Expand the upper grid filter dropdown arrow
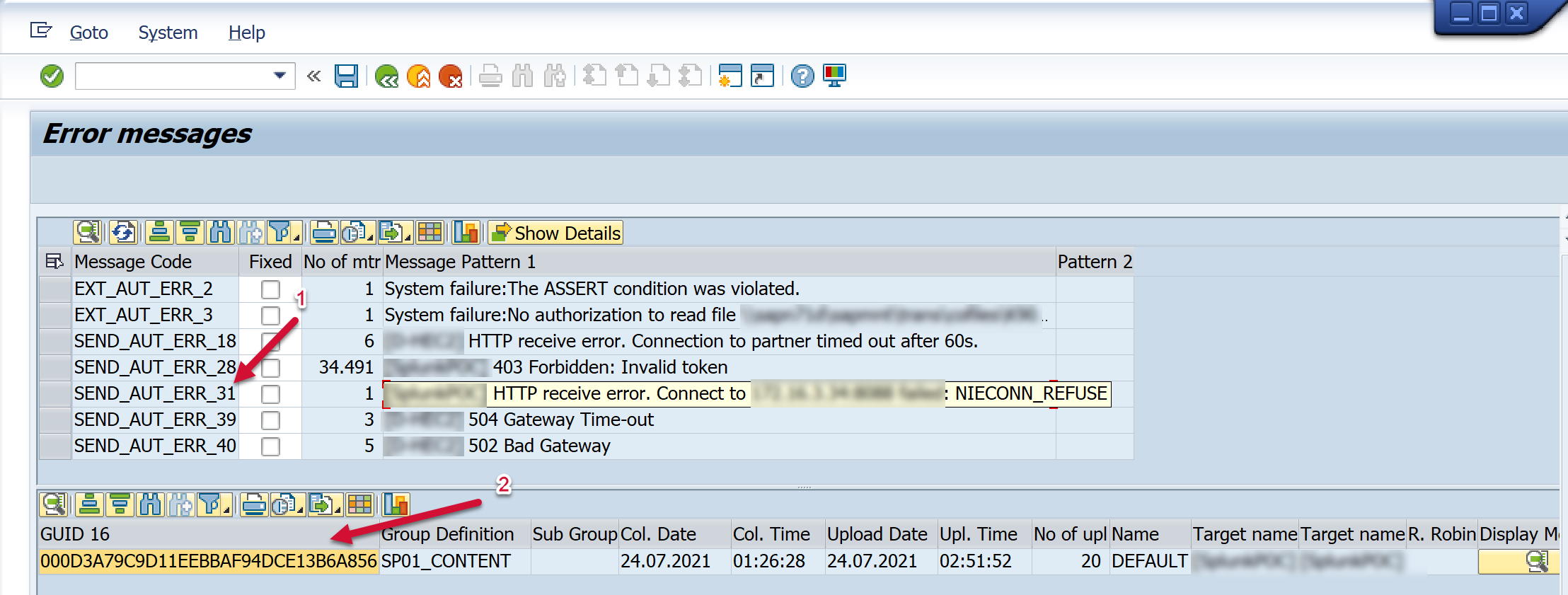Image resolution: width=1568 pixels, height=595 pixels. point(296,237)
